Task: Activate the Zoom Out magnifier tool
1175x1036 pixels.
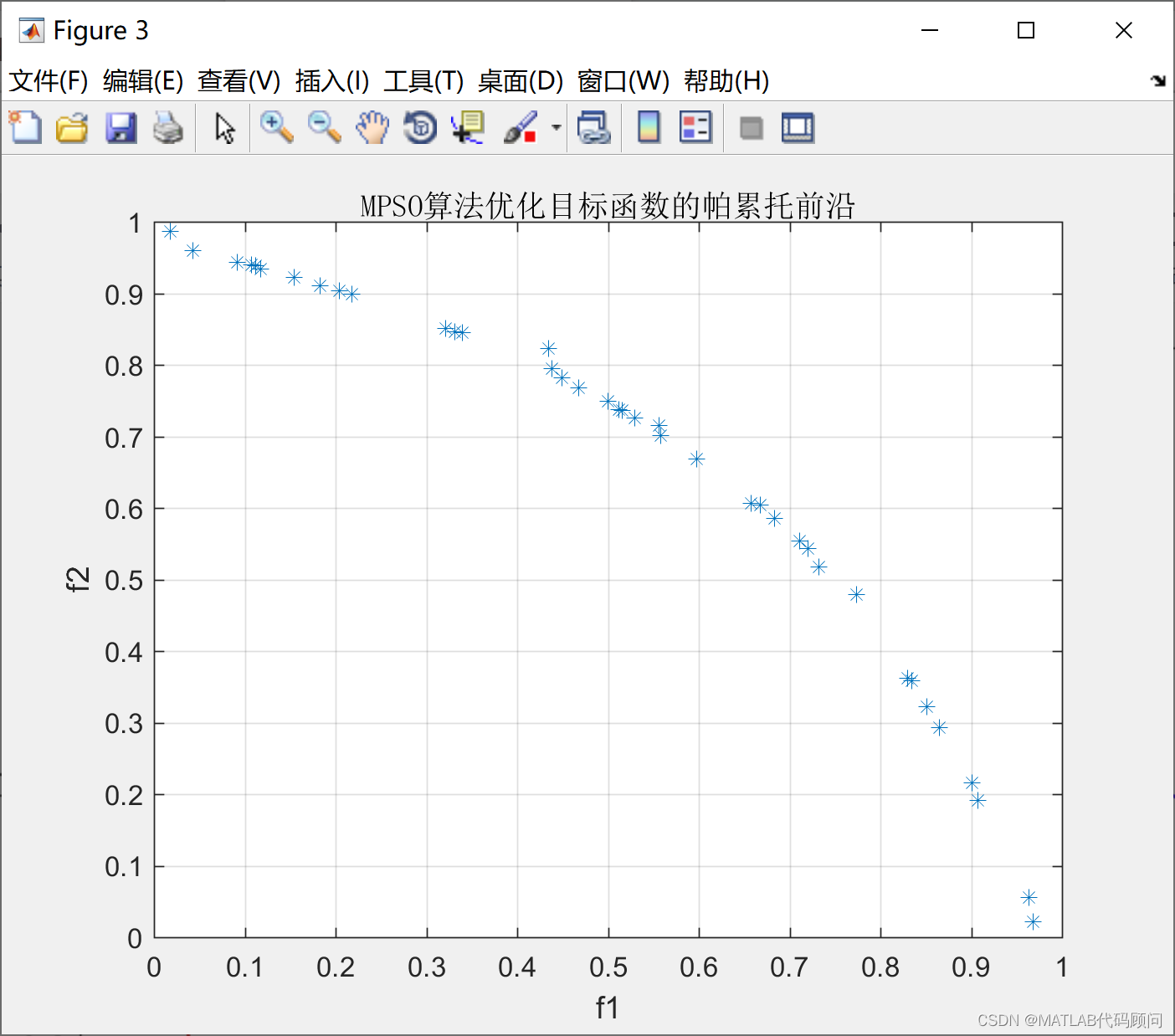Action: click(x=325, y=128)
